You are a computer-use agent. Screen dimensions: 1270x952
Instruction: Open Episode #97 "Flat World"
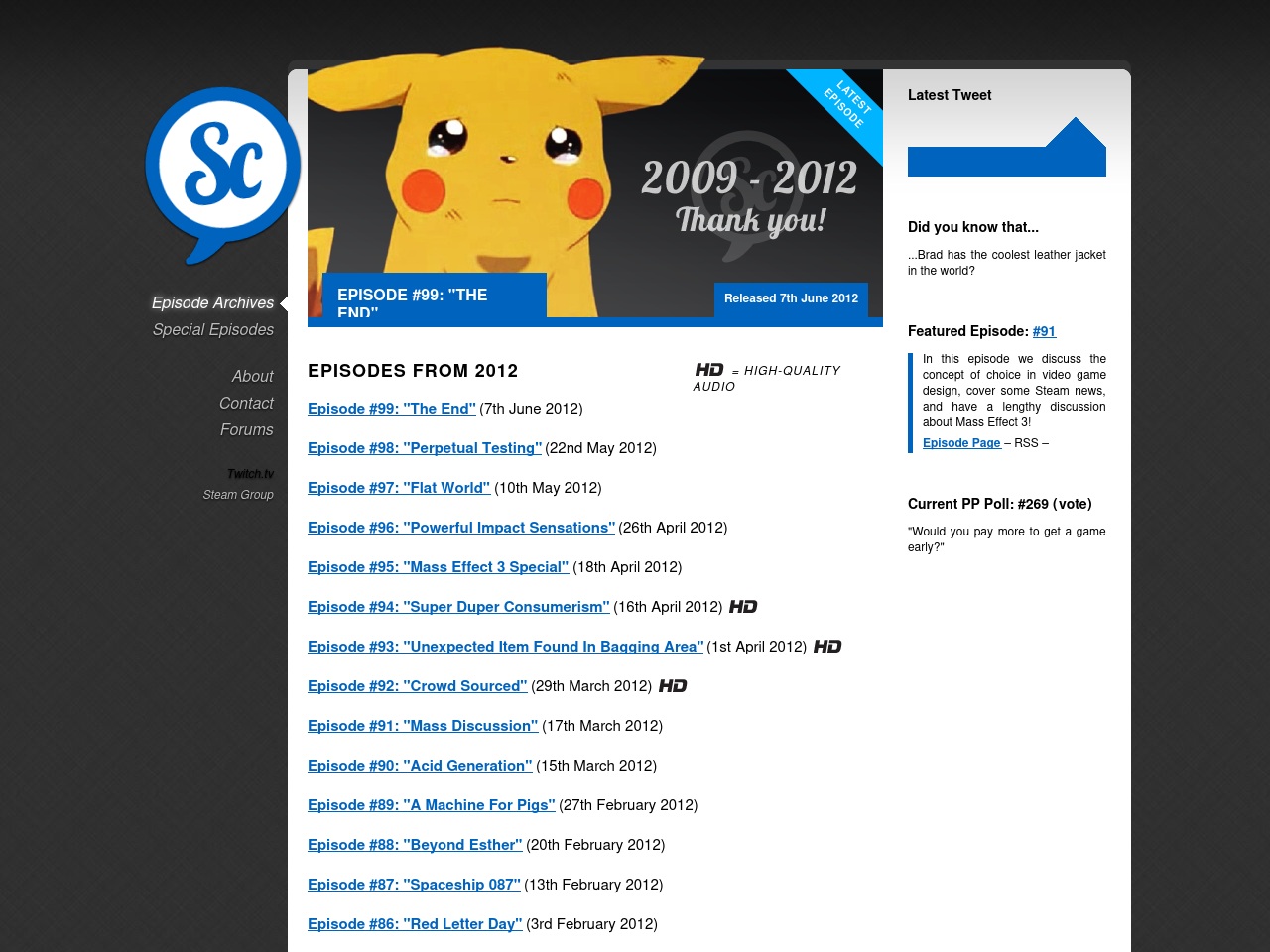(399, 488)
